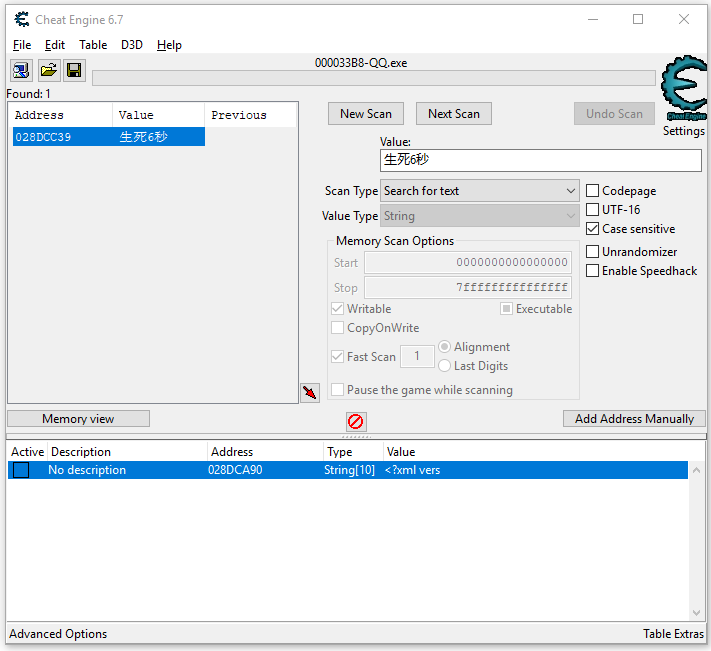Open Memory view

[x=78, y=418]
